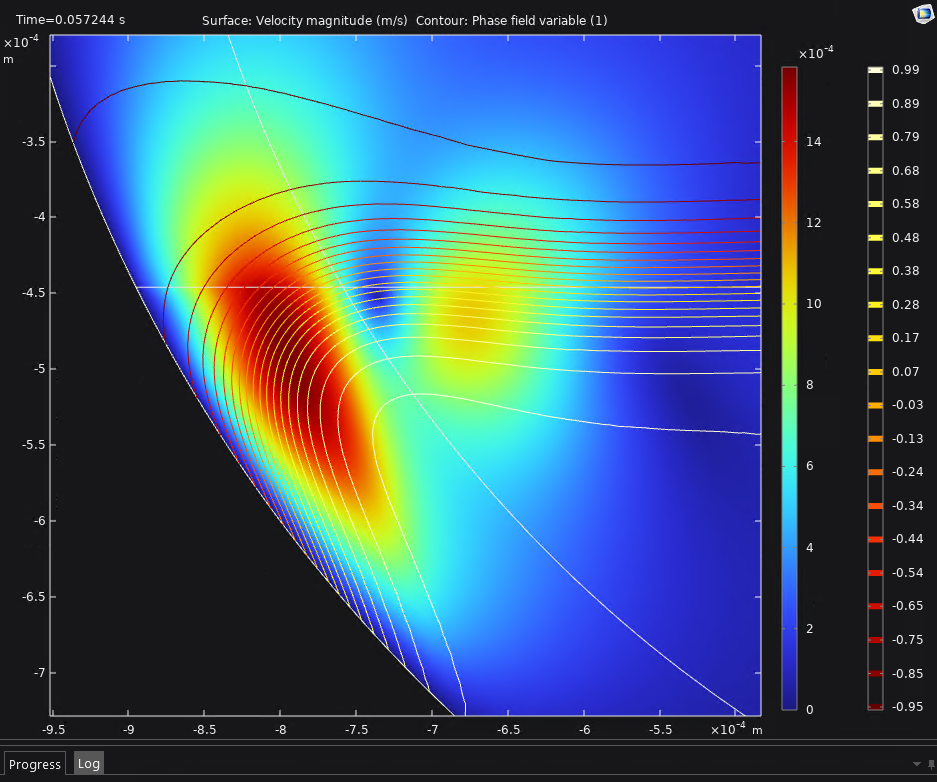Click the pin icon beside the Log panel
The height and width of the screenshot is (782, 937).
coord(930,763)
